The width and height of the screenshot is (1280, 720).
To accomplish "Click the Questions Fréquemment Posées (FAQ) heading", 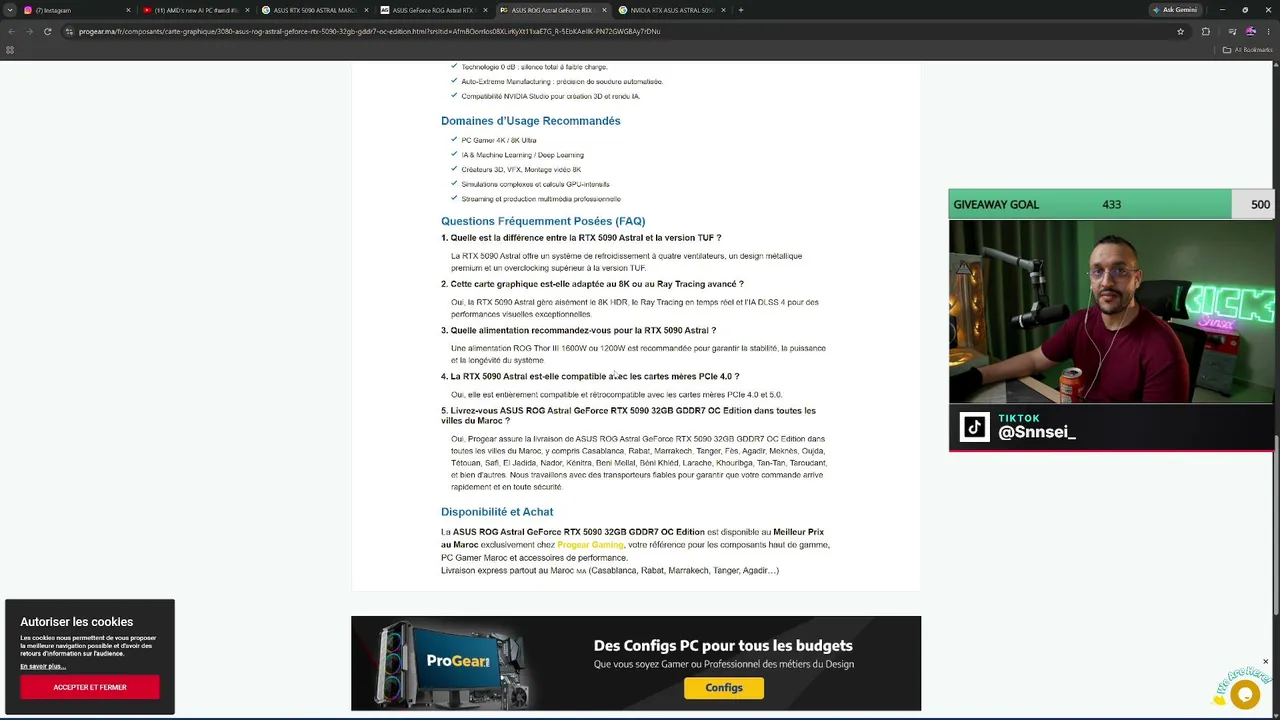I will (x=543, y=221).
